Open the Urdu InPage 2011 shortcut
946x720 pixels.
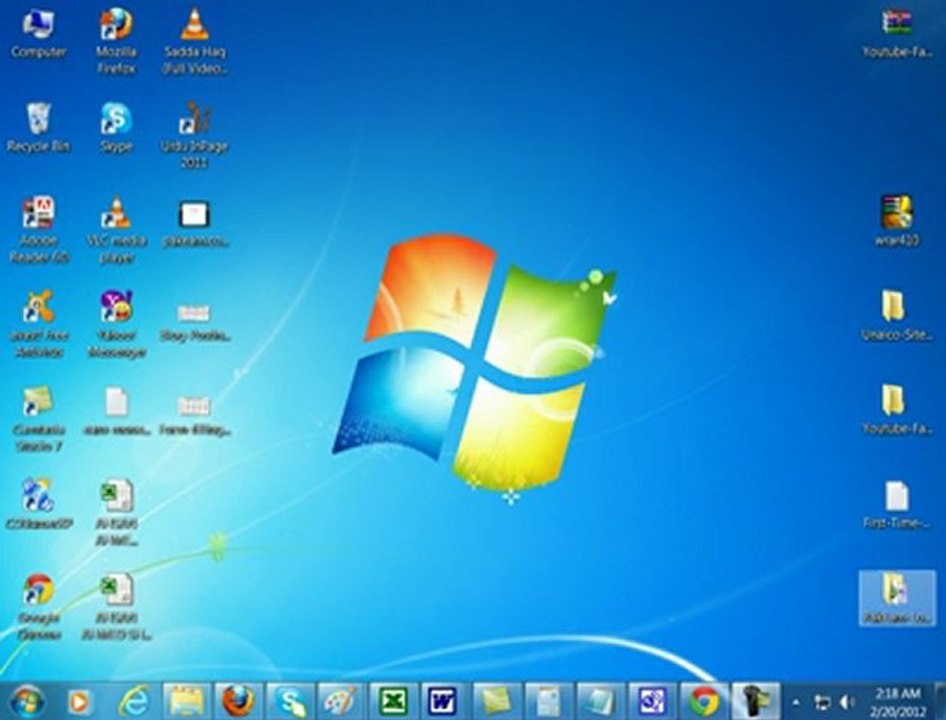click(x=194, y=135)
